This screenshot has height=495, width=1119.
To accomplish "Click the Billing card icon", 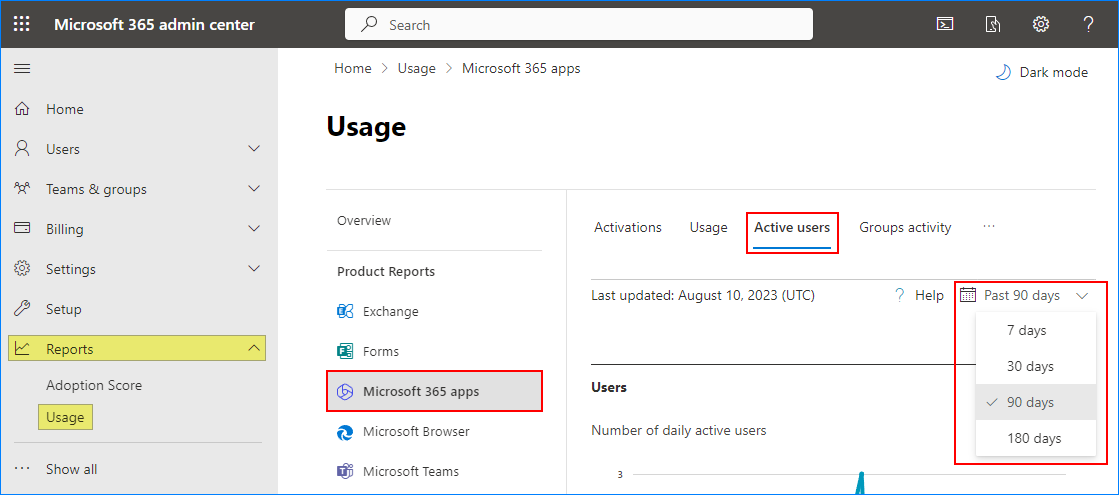I will click(22, 229).
